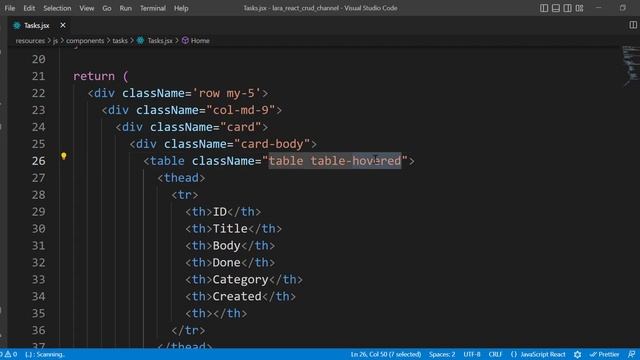Click the "col-md-9" string on line 23

pos(244,110)
